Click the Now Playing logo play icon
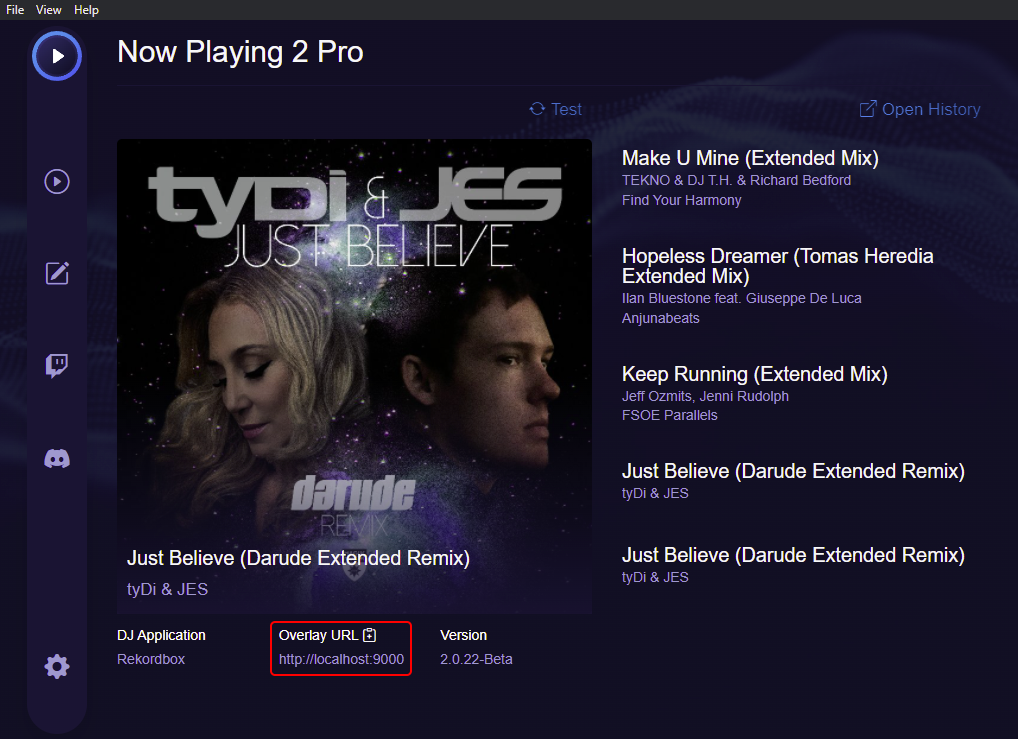The image size is (1018, 739). pos(57,56)
